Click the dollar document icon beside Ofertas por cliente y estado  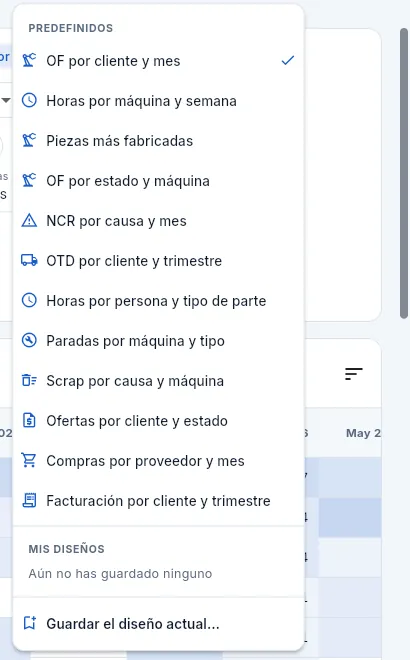pyautogui.click(x=29, y=420)
